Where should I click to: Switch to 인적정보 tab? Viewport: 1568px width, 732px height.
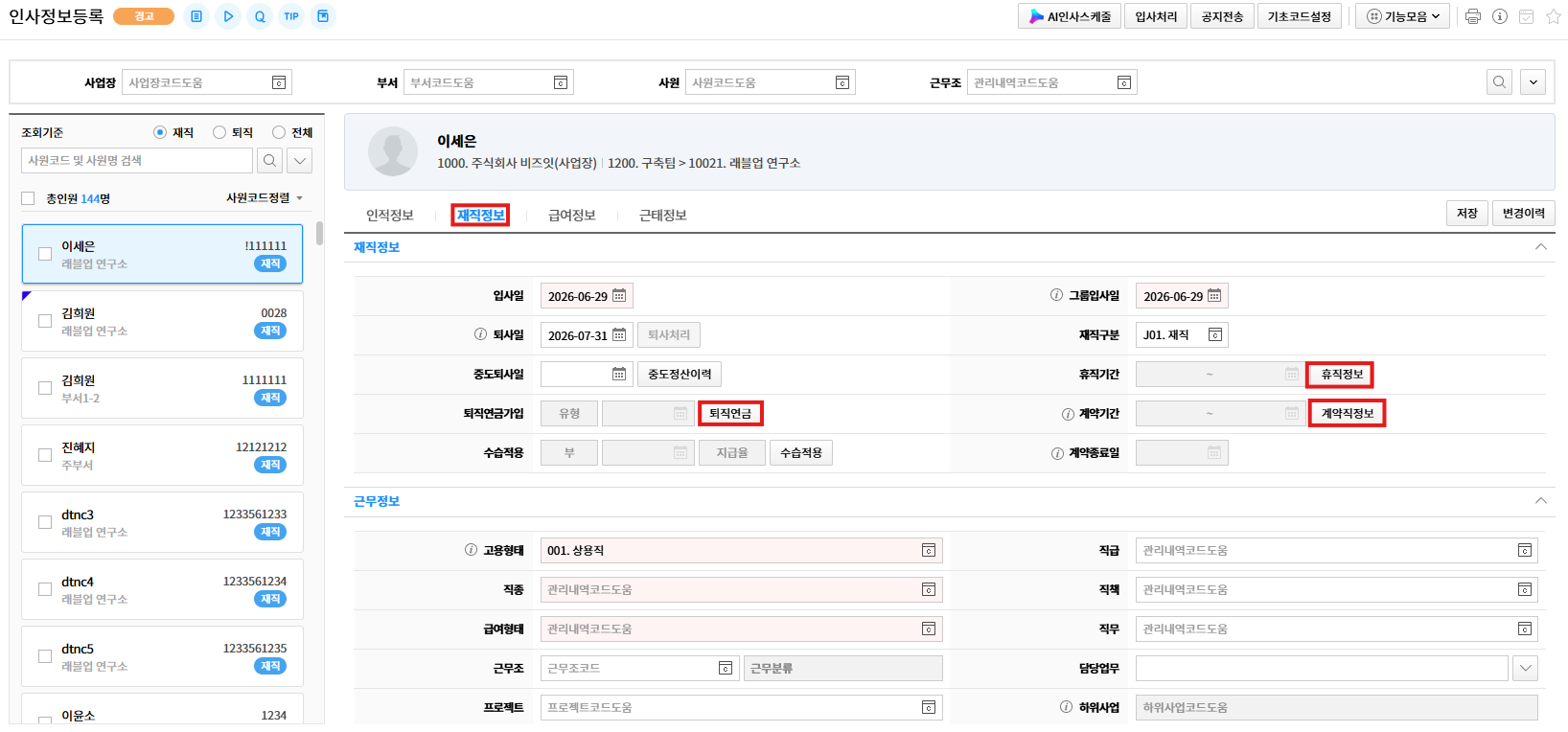(390, 216)
